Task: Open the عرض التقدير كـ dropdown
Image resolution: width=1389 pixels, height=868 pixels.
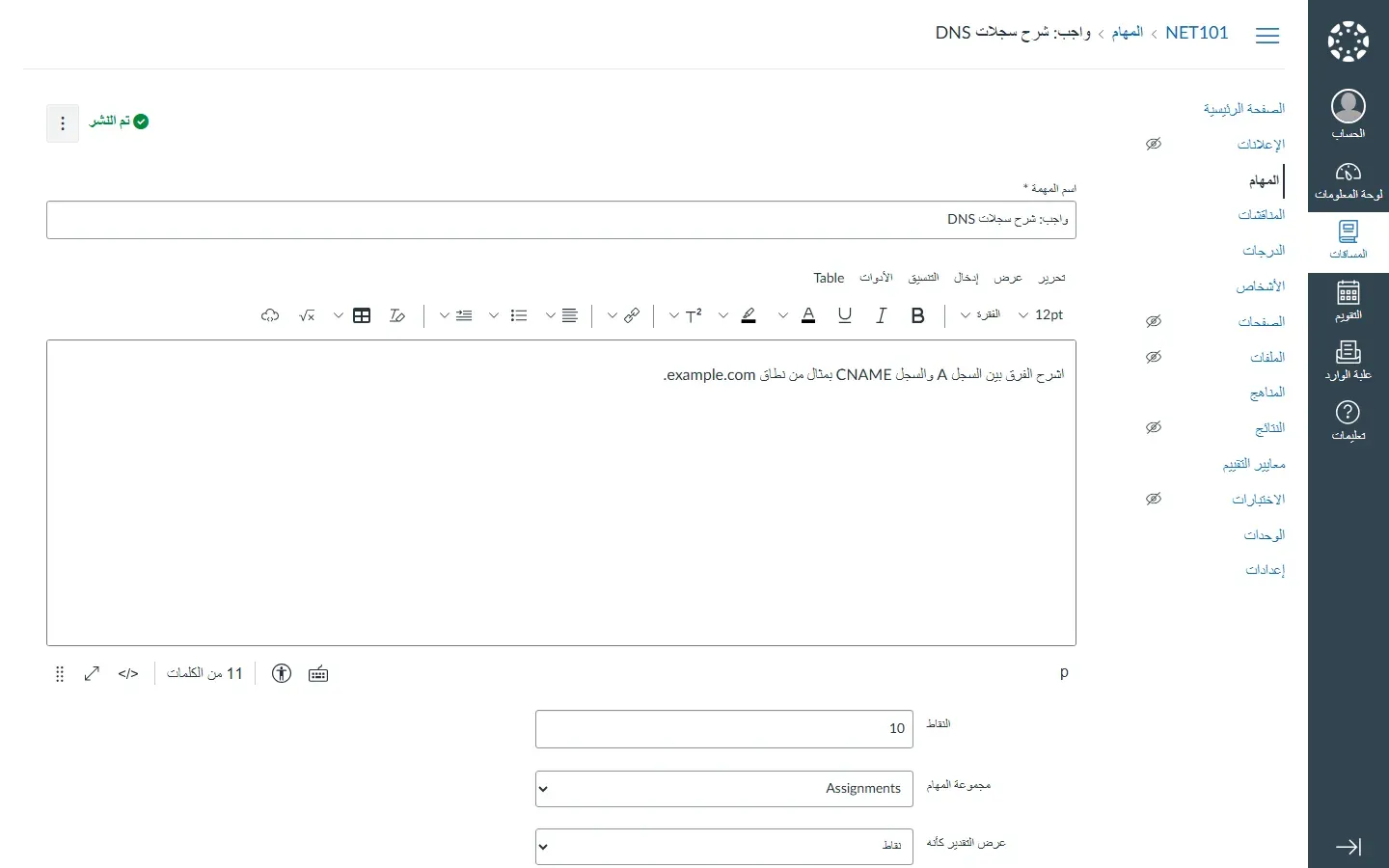Action: click(x=724, y=847)
